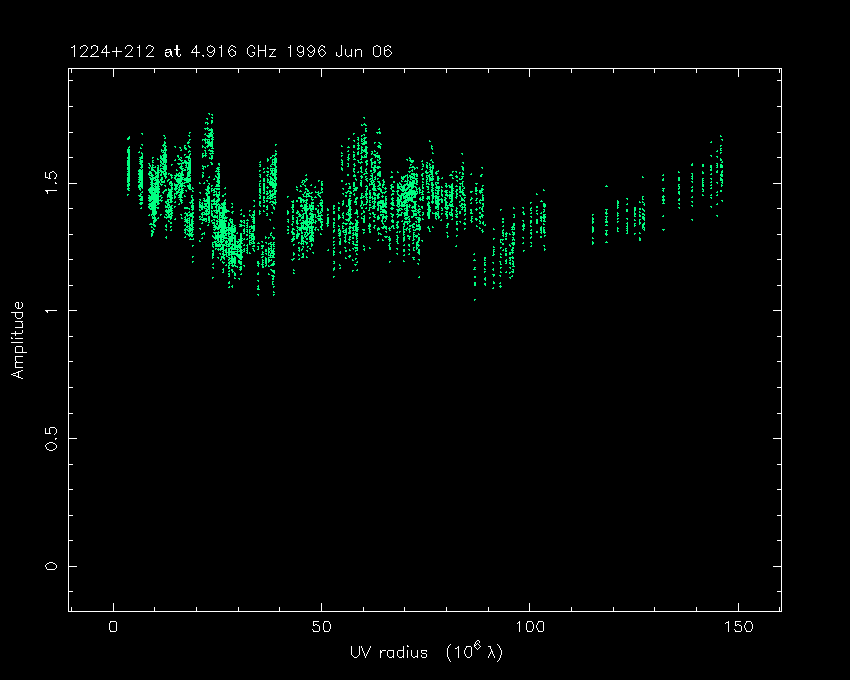Click the y-axis tick label "0"

click(x=54, y=566)
